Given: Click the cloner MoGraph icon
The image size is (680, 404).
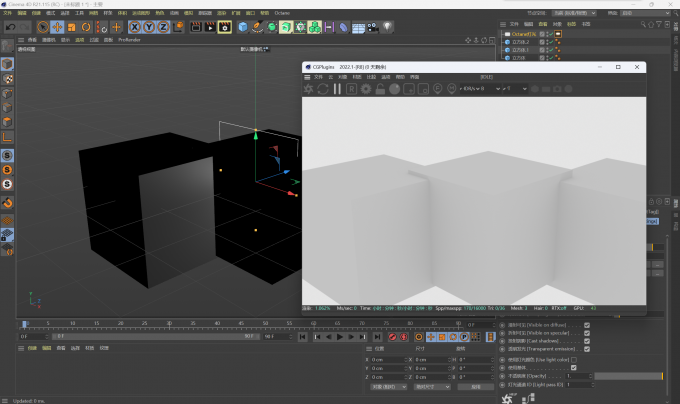Looking at the screenshot, I should [x=314, y=27].
